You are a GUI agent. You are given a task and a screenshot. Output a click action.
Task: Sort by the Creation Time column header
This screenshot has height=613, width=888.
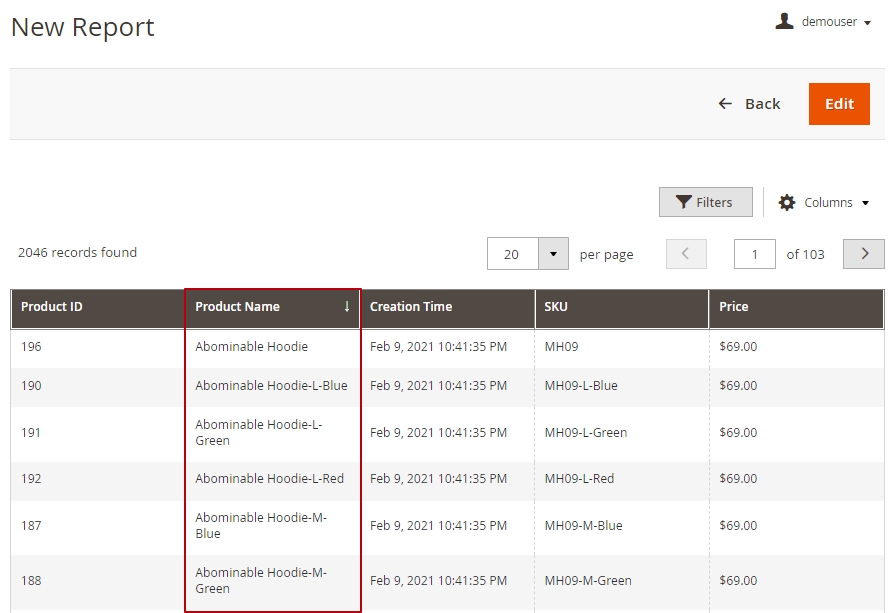click(x=411, y=307)
